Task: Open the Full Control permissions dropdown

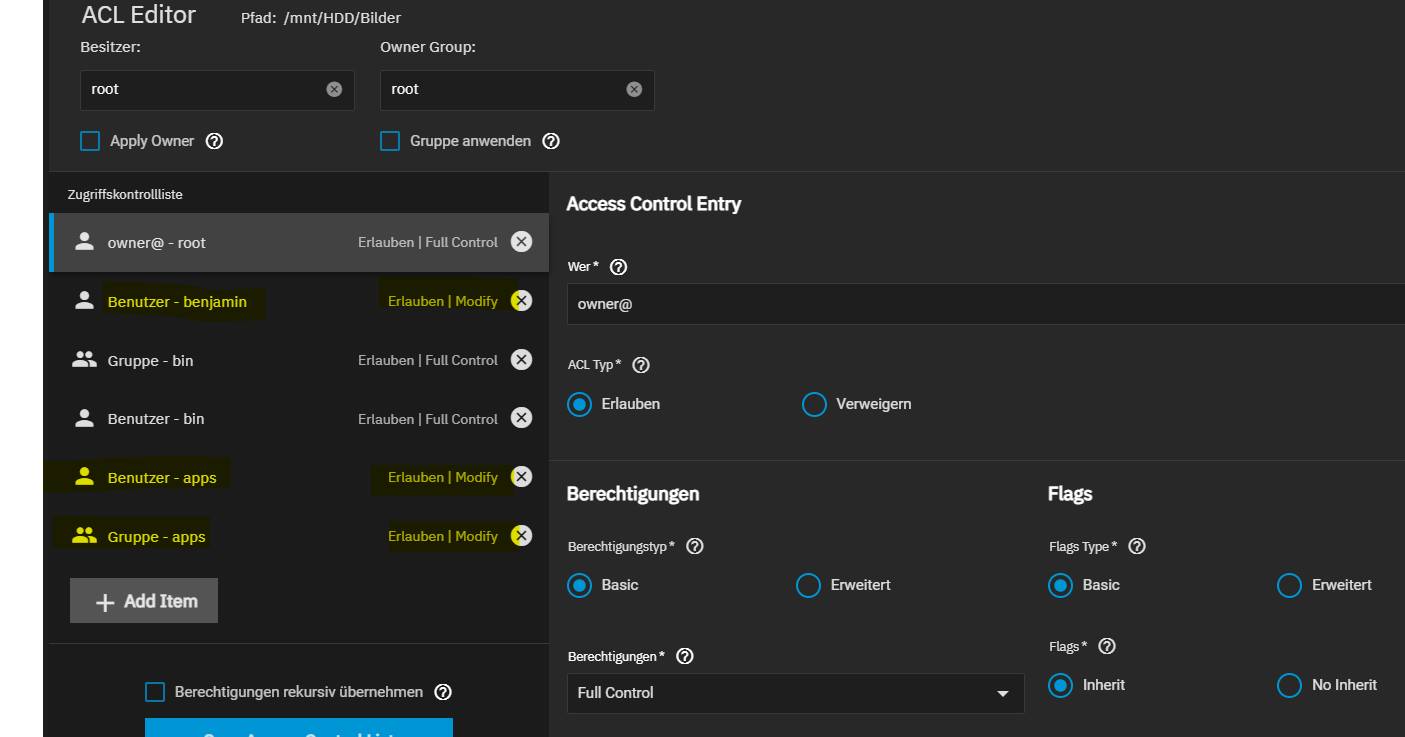Action: point(796,693)
